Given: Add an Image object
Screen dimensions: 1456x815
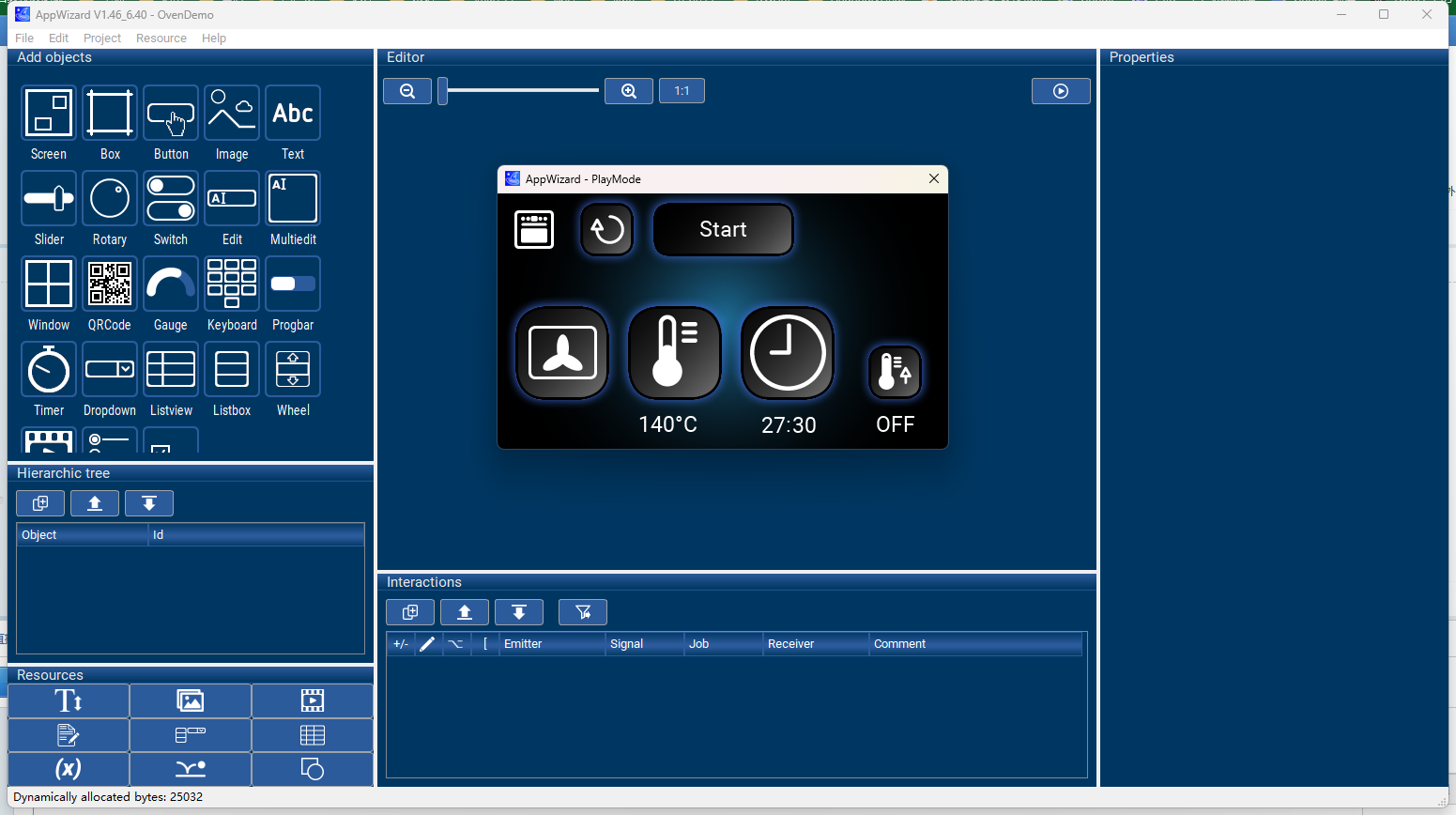Looking at the screenshot, I should coord(232,113).
